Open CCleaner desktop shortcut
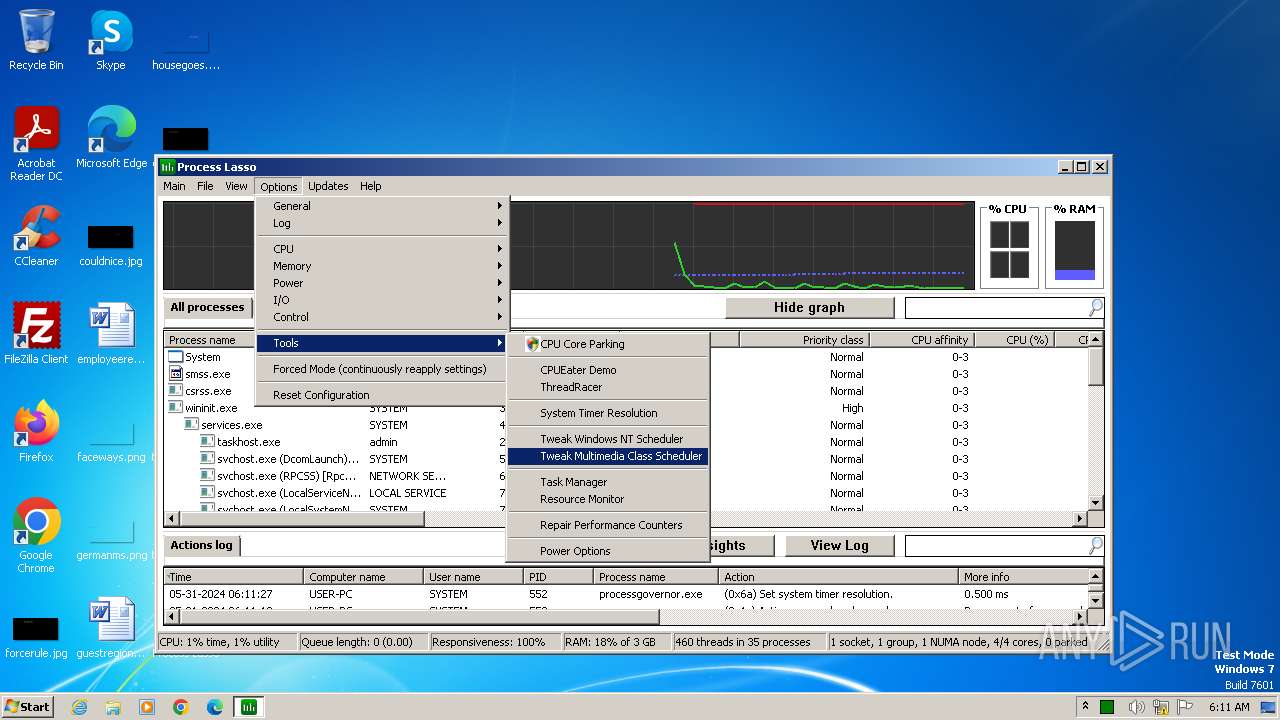The height and width of the screenshot is (720, 1280). coord(36,236)
